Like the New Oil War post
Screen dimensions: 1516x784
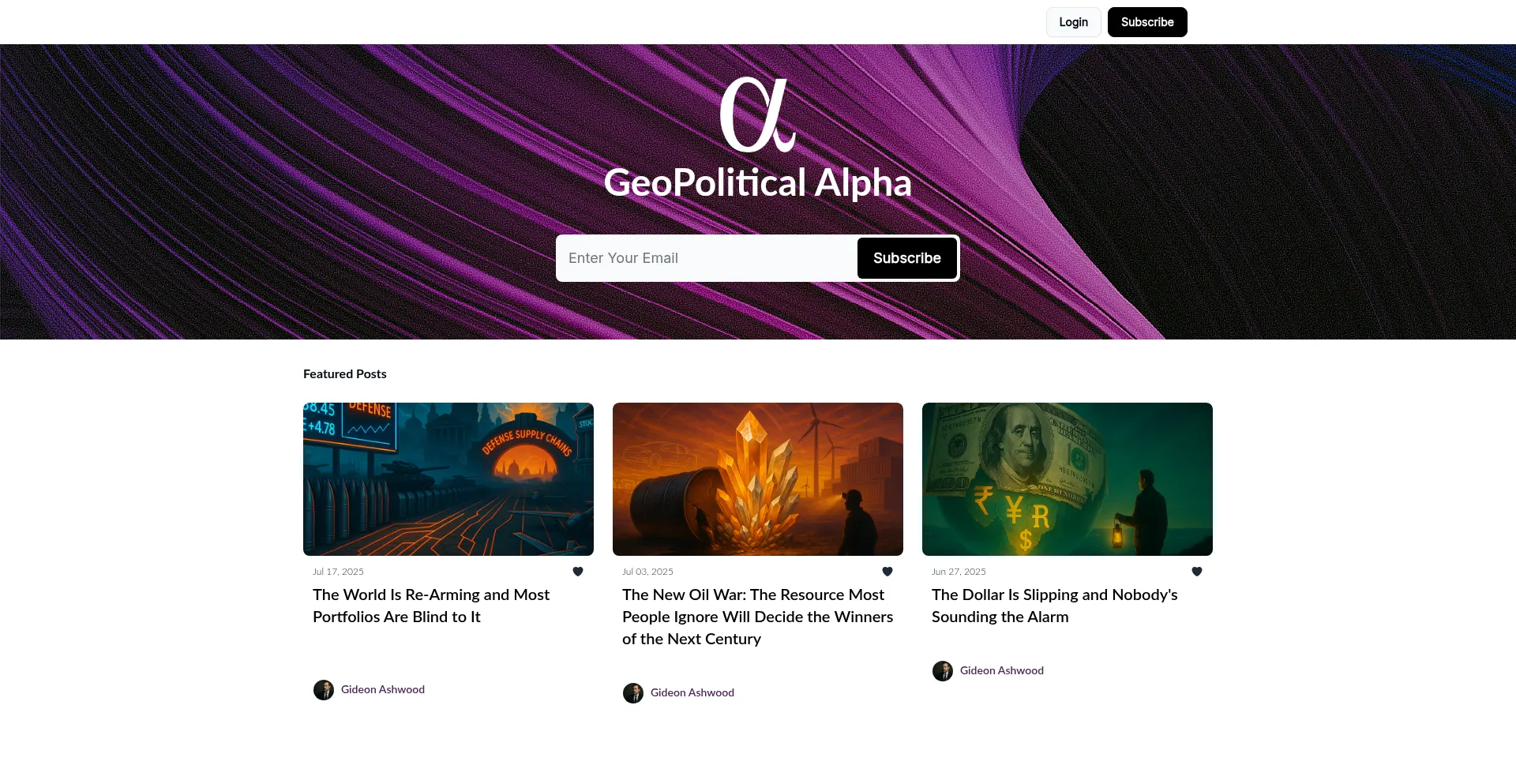click(887, 572)
